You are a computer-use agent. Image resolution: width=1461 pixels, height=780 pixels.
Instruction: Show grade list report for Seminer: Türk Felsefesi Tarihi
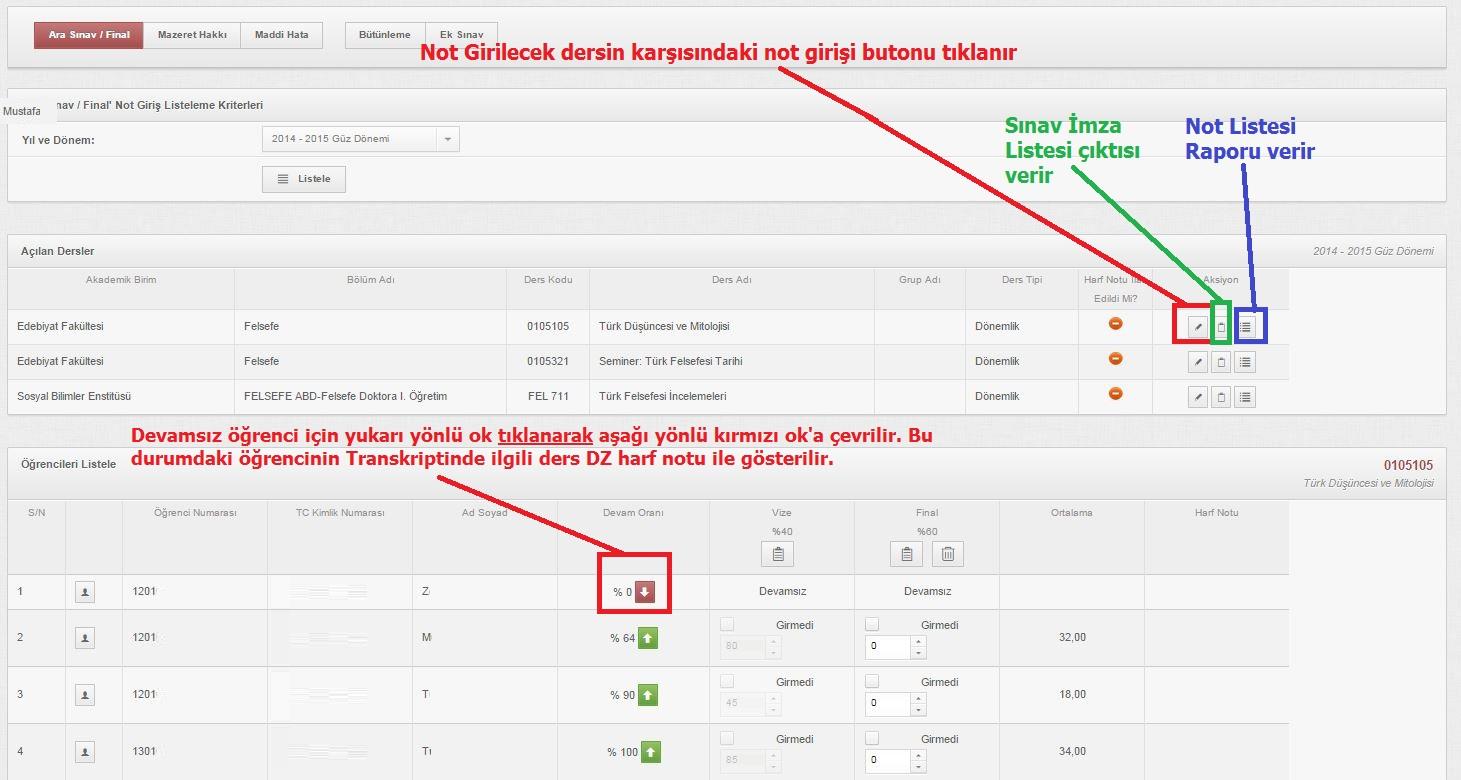(x=1245, y=362)
